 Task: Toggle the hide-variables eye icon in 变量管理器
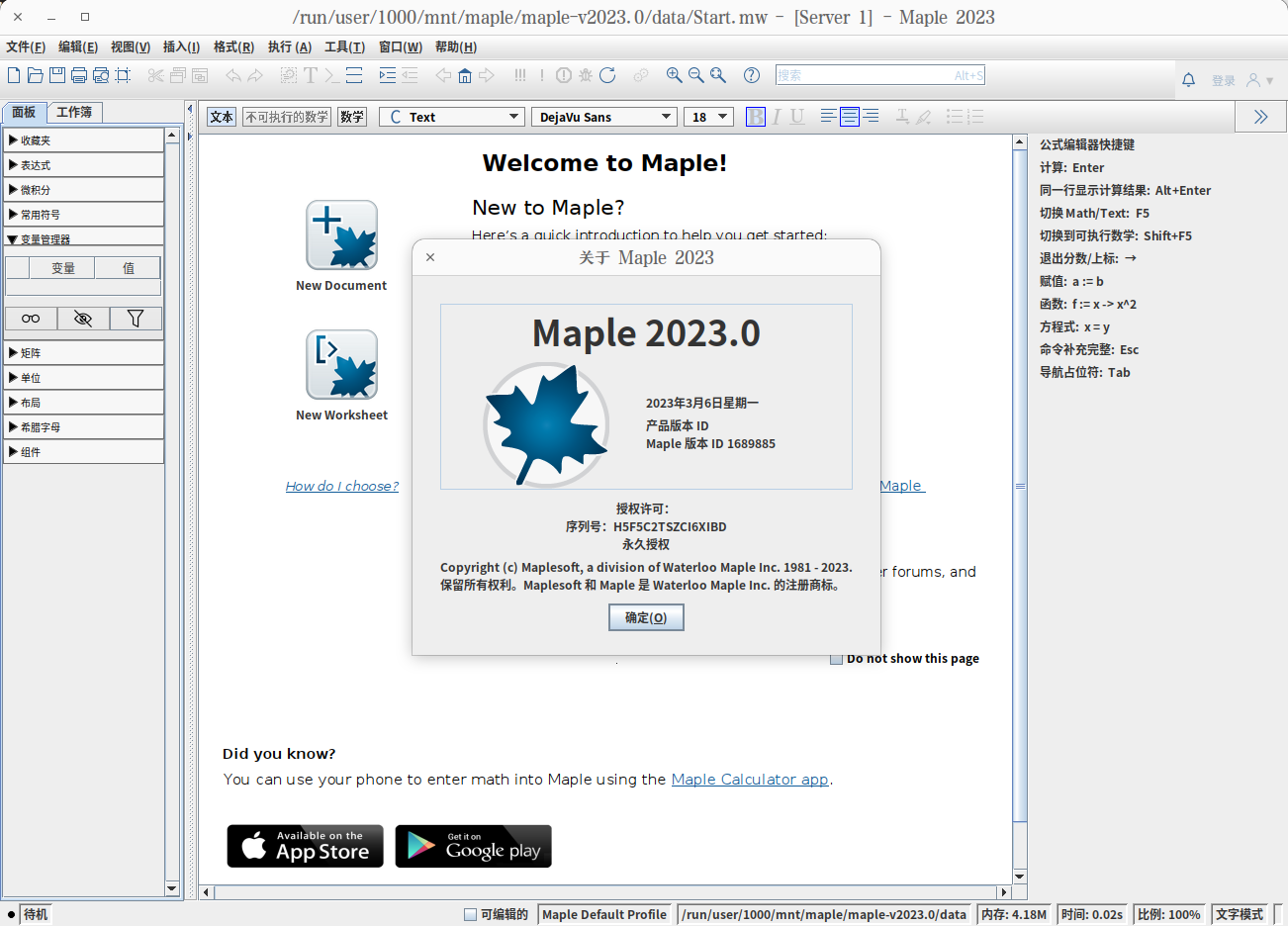click(x=83, y=319)
